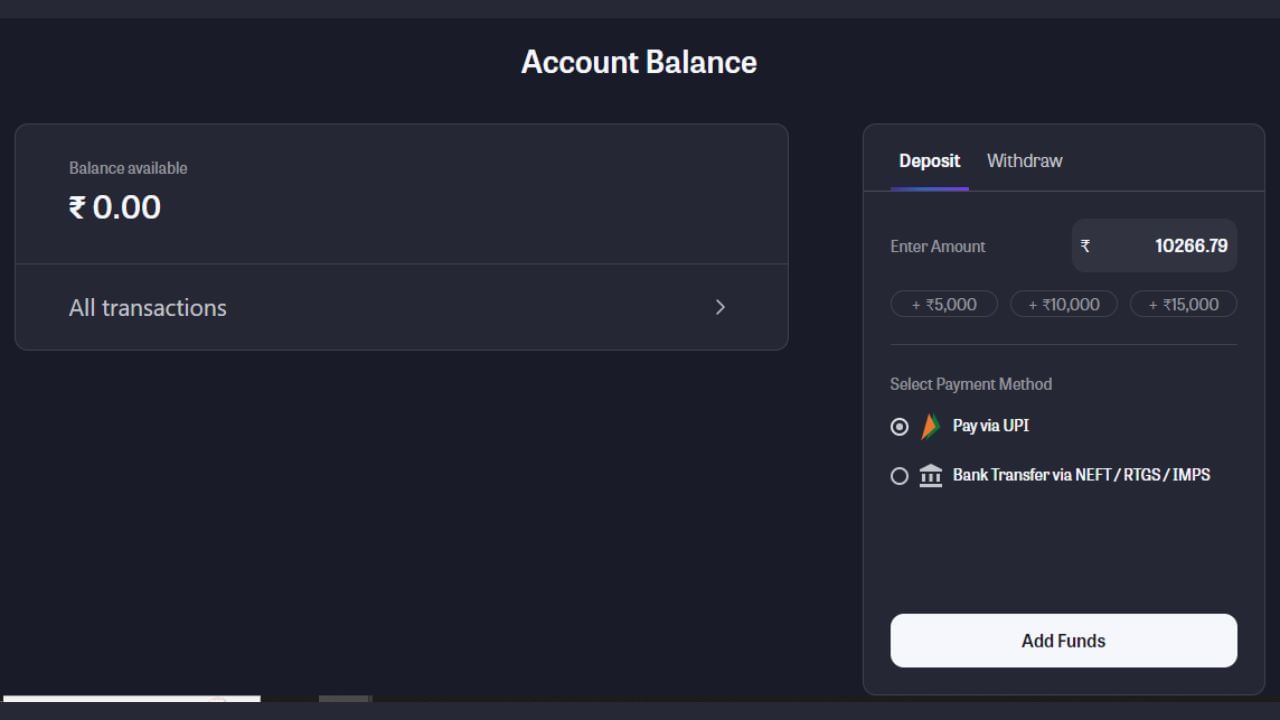The width and height of the screenshot is (1280, 720).
Task: Add ₹15,000 using the quick amount chip
Action: pos(1183,304)
